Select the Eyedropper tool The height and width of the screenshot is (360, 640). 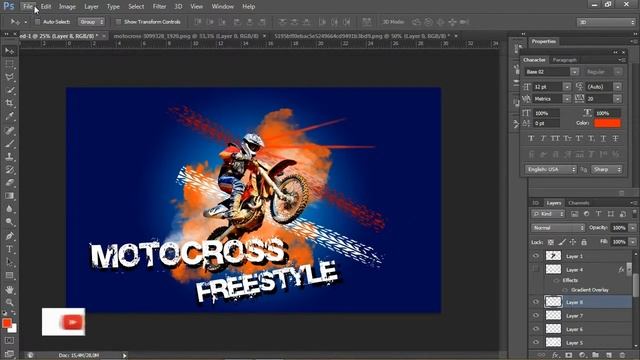point(10,116)
